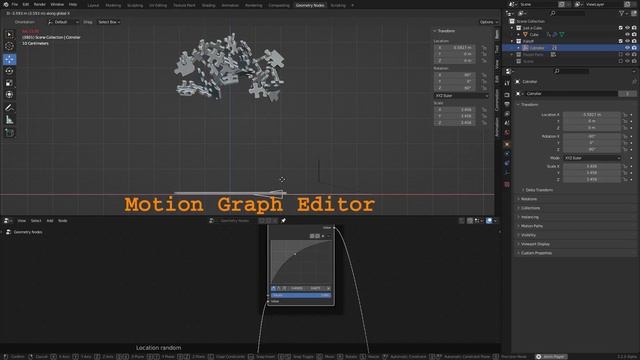Activate the Move tool
This screenshot has width=640, height=360.
coord(9,59)
